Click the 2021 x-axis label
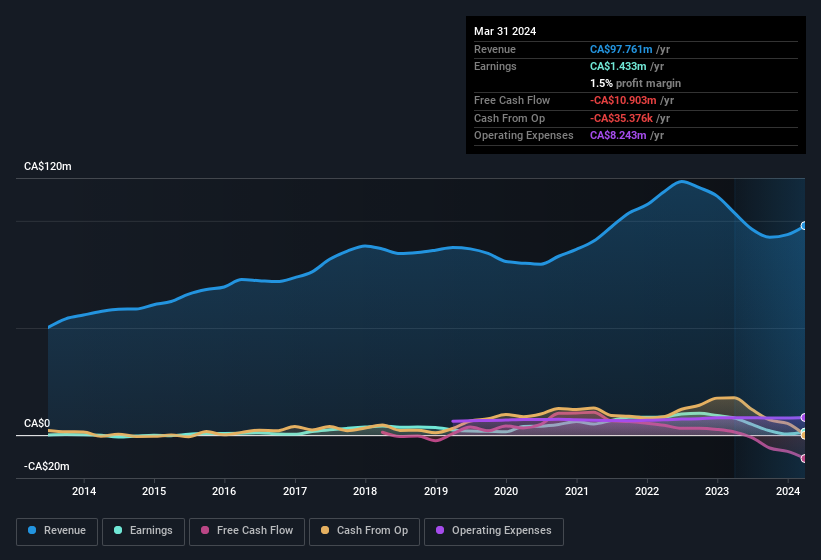Image resolution: width=821 pixels, height=560 pixels. point(576,491)
